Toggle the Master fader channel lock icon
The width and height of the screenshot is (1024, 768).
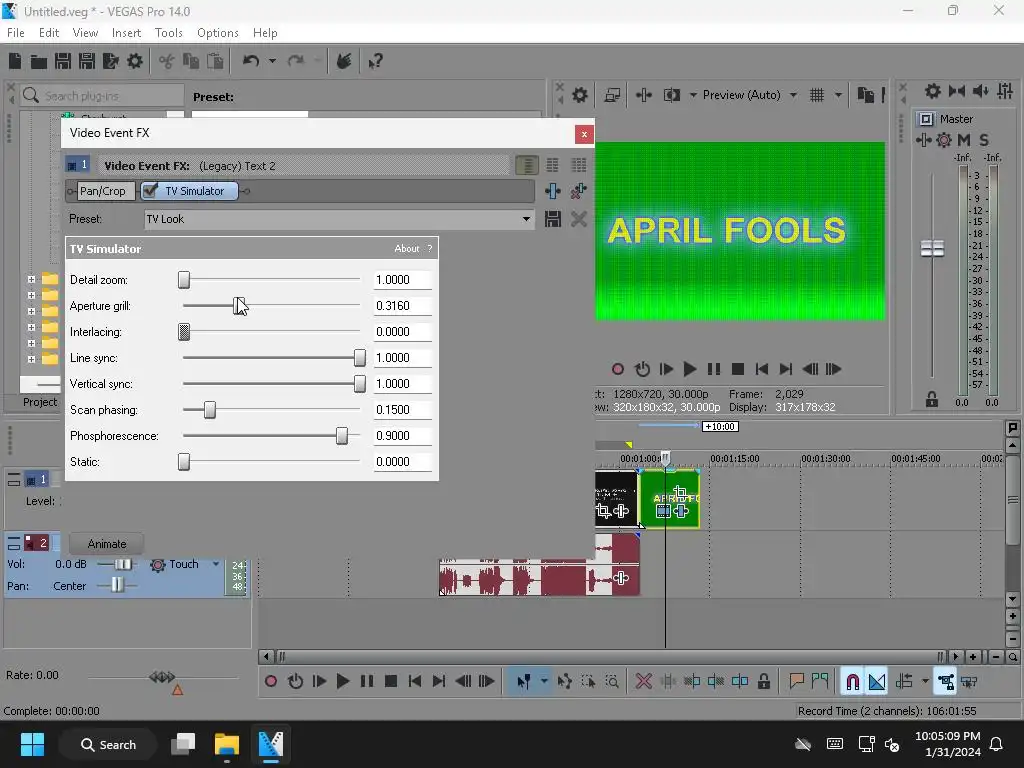pos(932,399)
